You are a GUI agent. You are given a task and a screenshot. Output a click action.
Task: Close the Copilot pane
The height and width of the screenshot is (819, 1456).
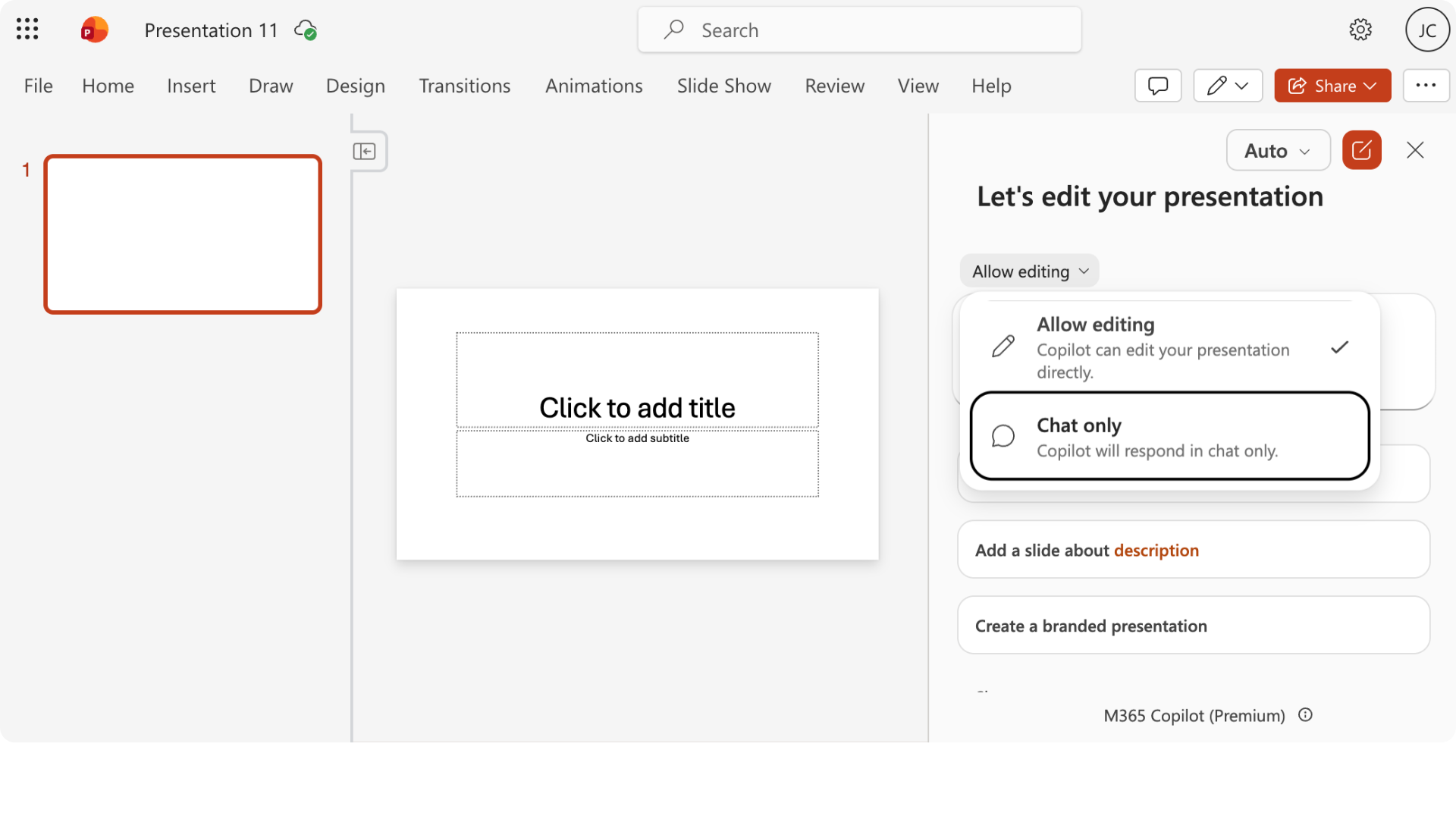pos(1415,150)
